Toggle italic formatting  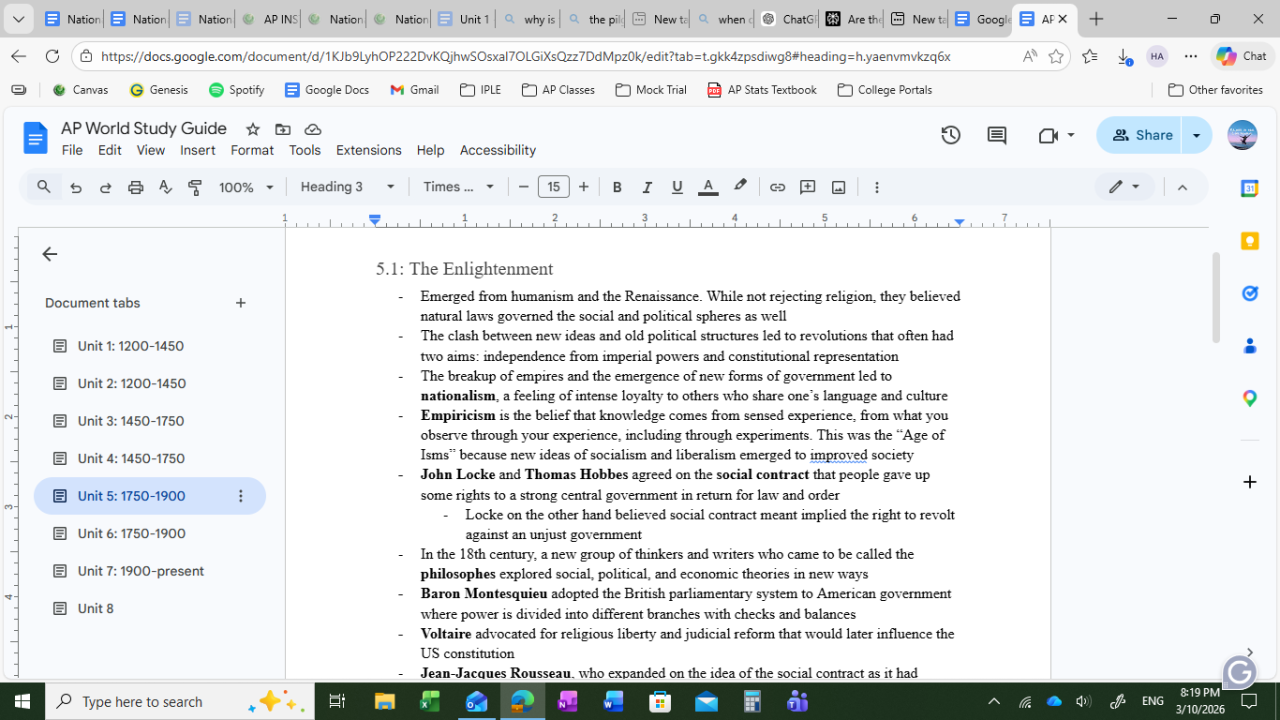tap(647, 187)
